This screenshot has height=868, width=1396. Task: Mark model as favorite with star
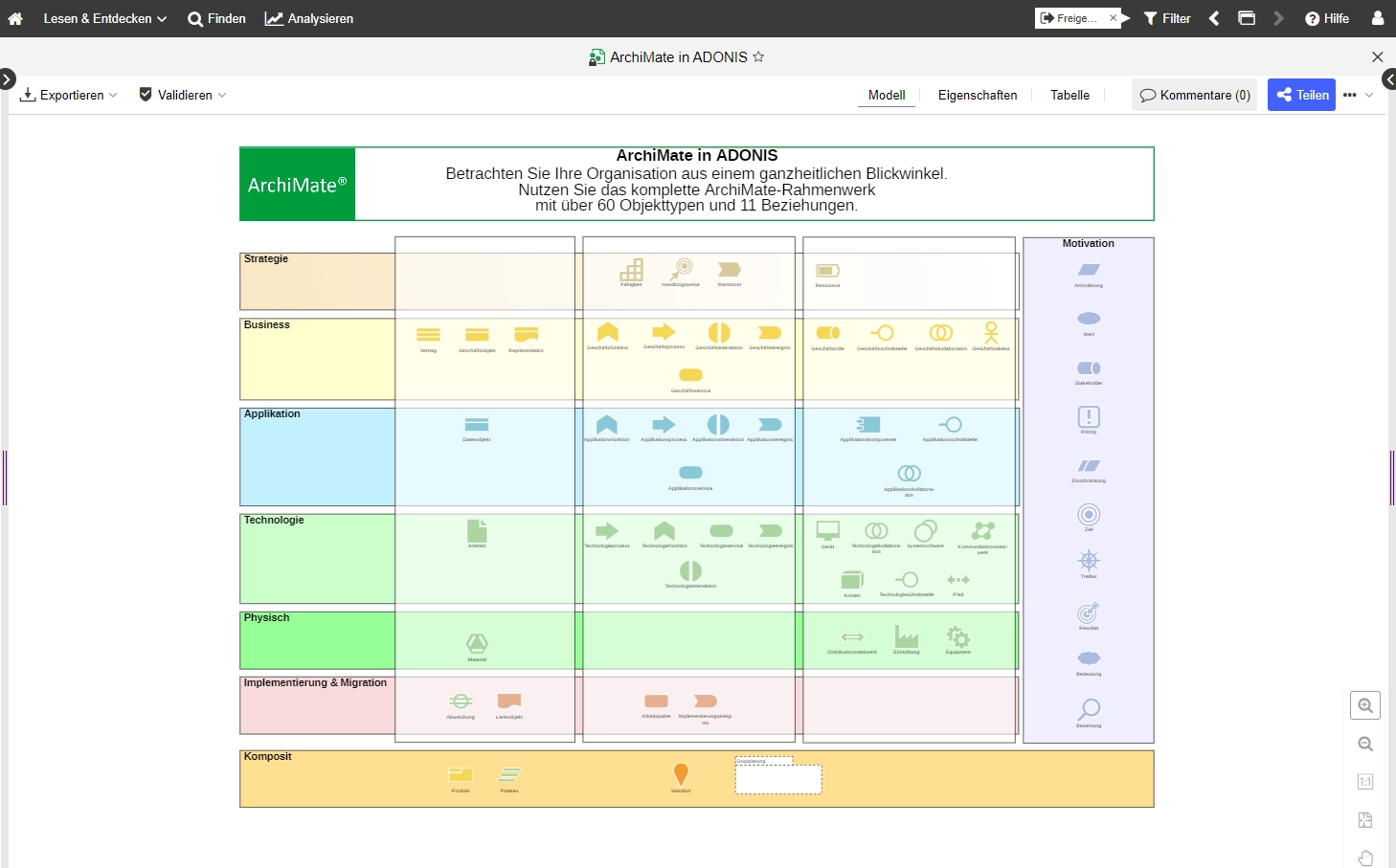(x=758, y=56)
